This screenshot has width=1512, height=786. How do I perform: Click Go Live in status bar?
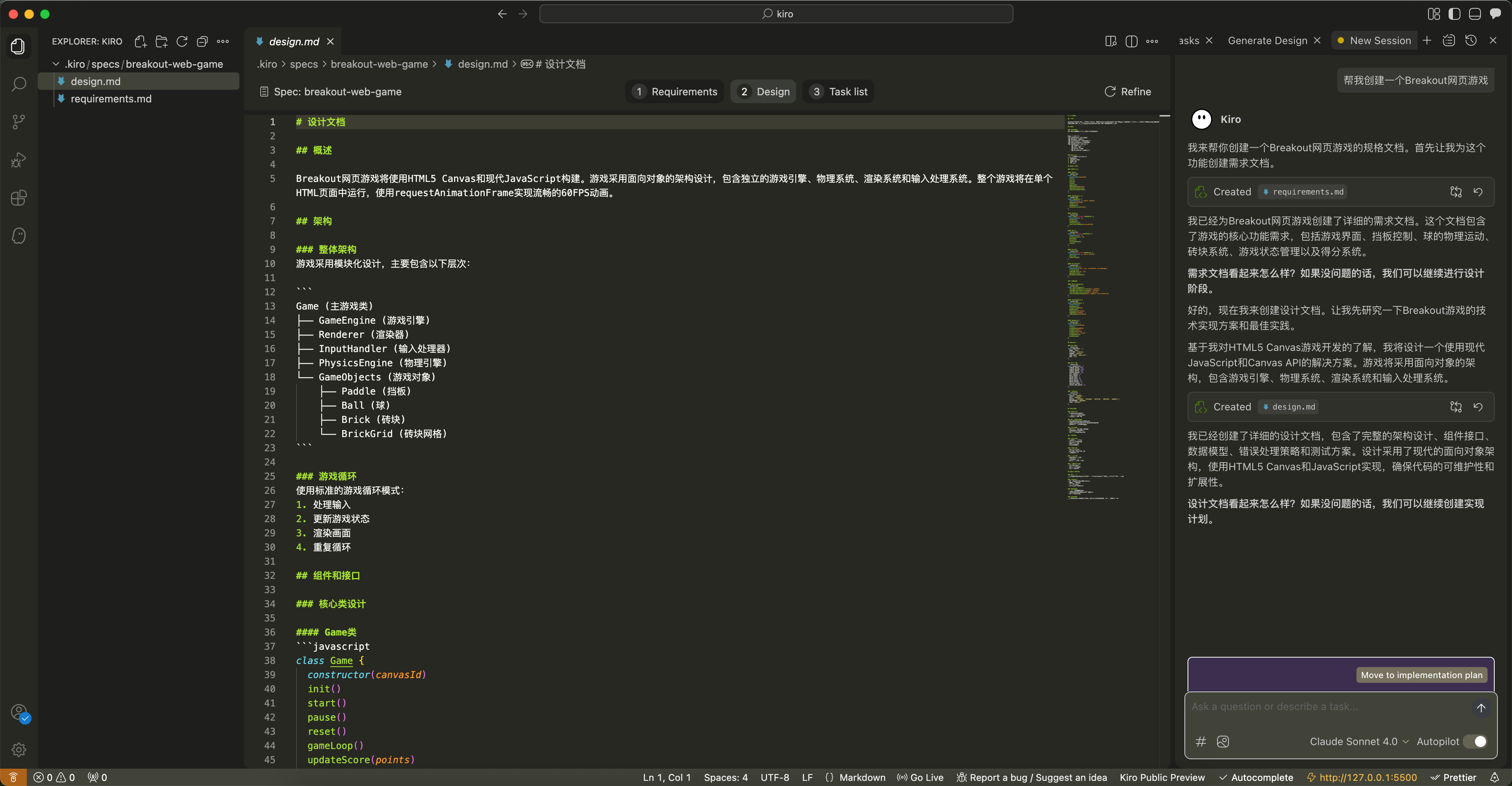[x=920, y=777]
